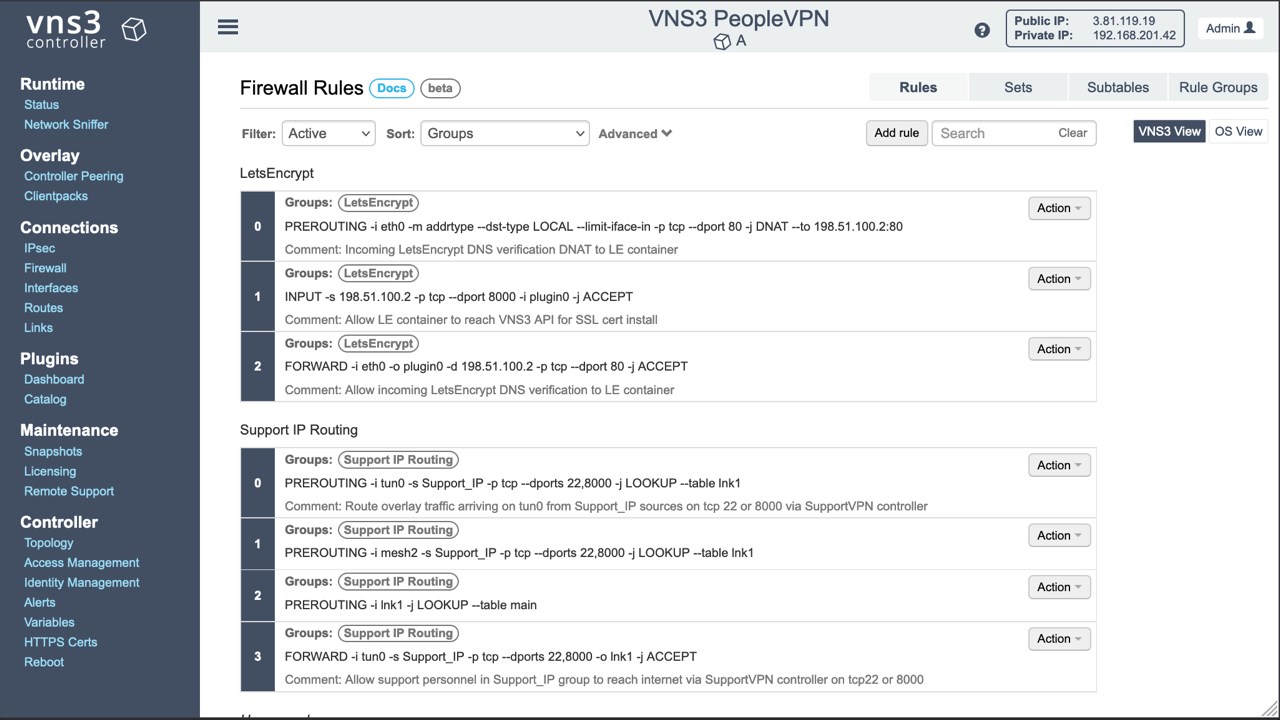The image size is (1280, 720).
Task: Open Alerts page
Action: [x=40, y=603]
